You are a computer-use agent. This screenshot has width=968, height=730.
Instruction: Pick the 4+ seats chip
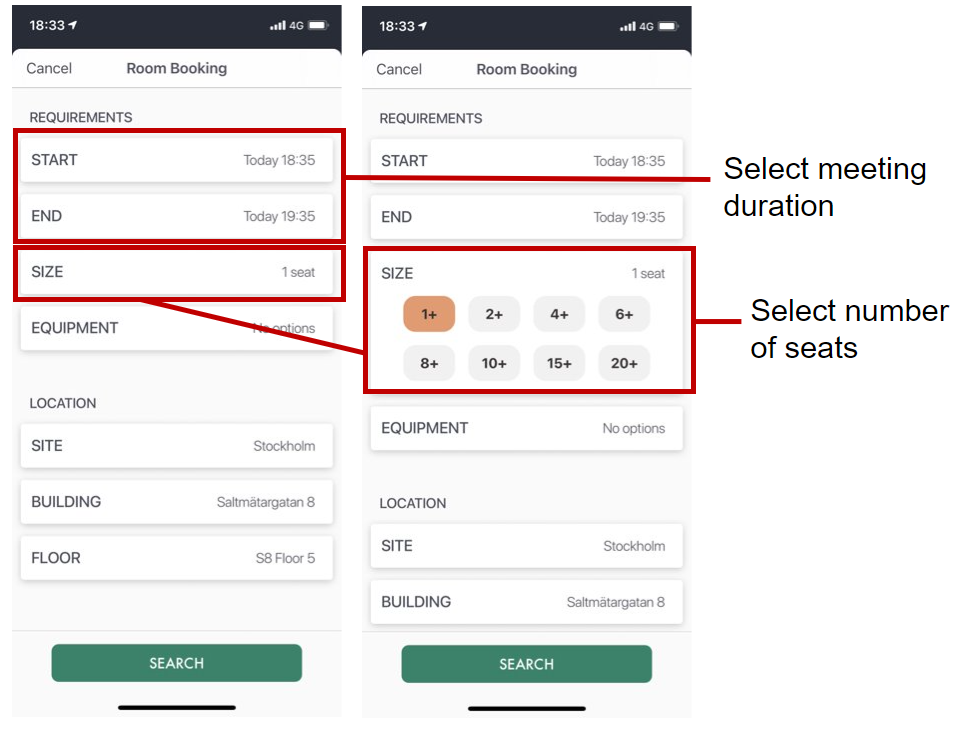(559, 314)
